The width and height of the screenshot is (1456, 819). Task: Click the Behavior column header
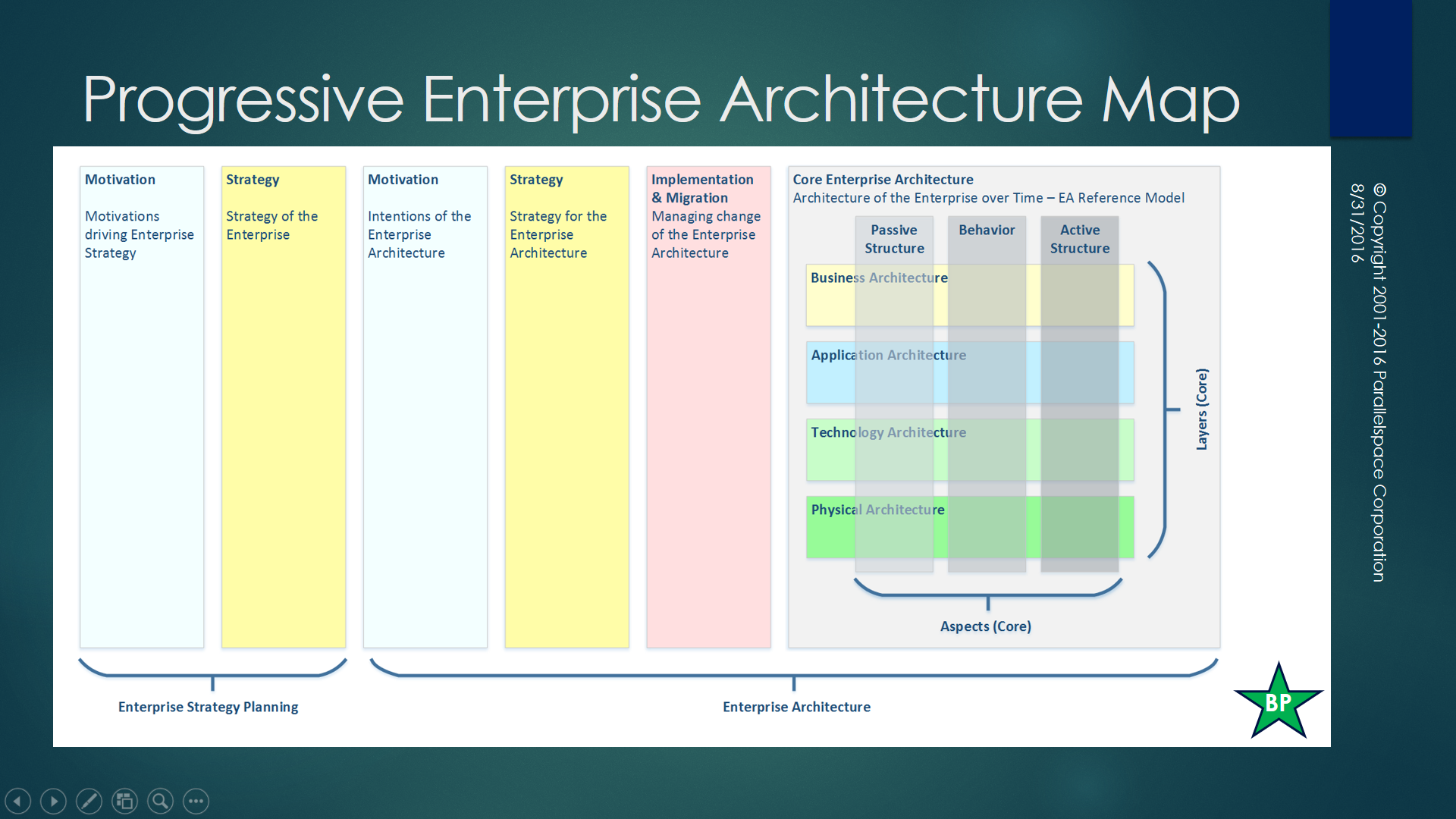[x=986, y=230]
